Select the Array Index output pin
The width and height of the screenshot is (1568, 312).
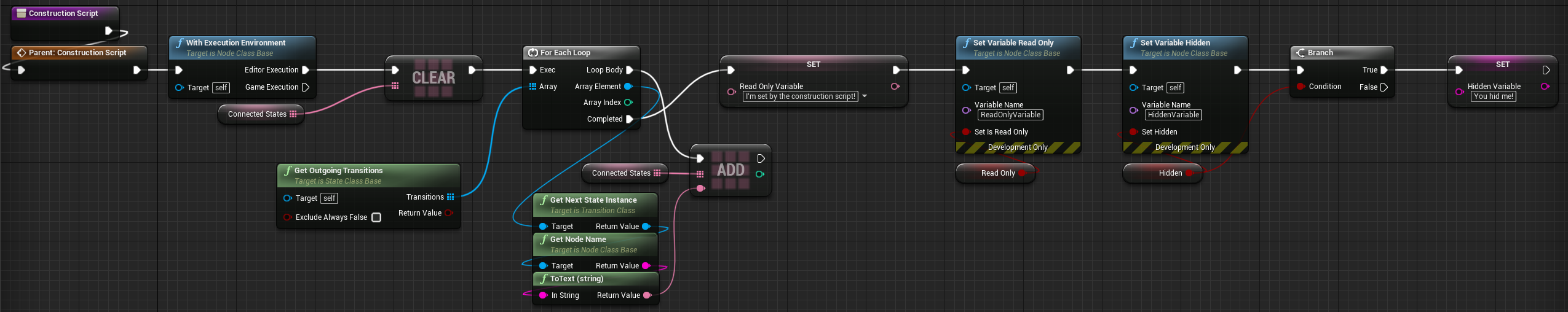point(628,103)
